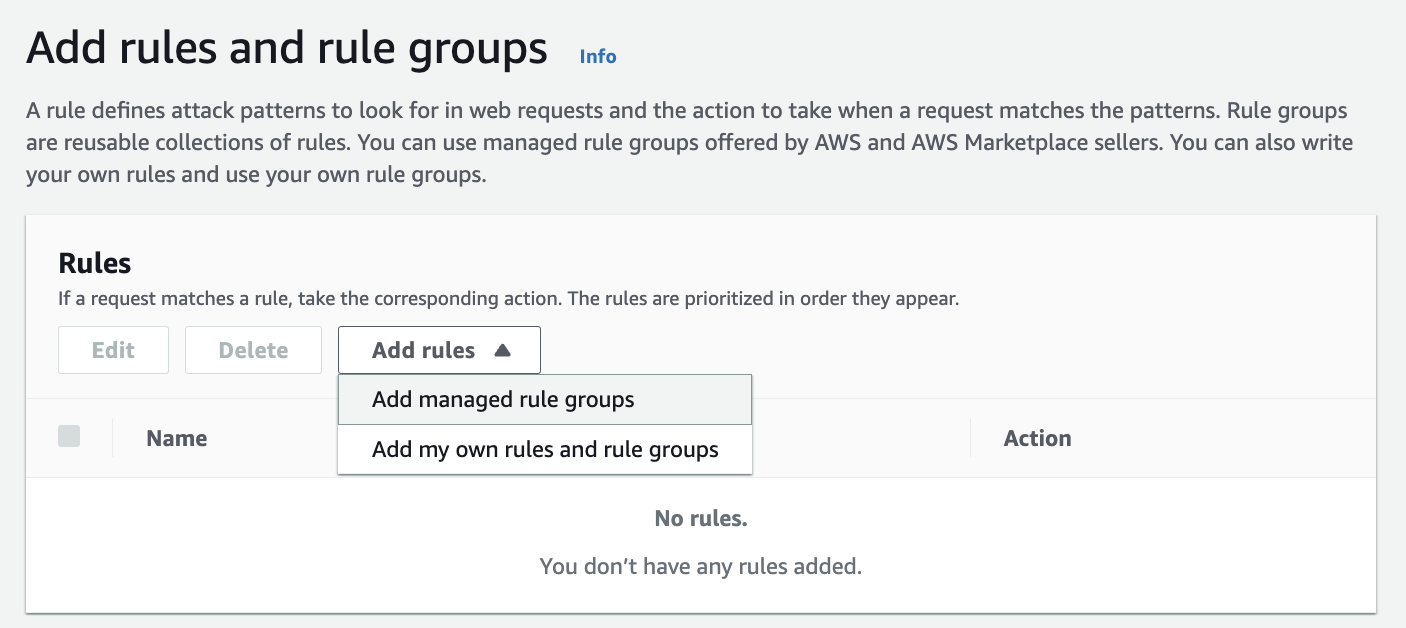Image resolution: width=1406 pixels, height=628 pixels.
Task: Click the disabled Delete button
Action: pos(253,350)
